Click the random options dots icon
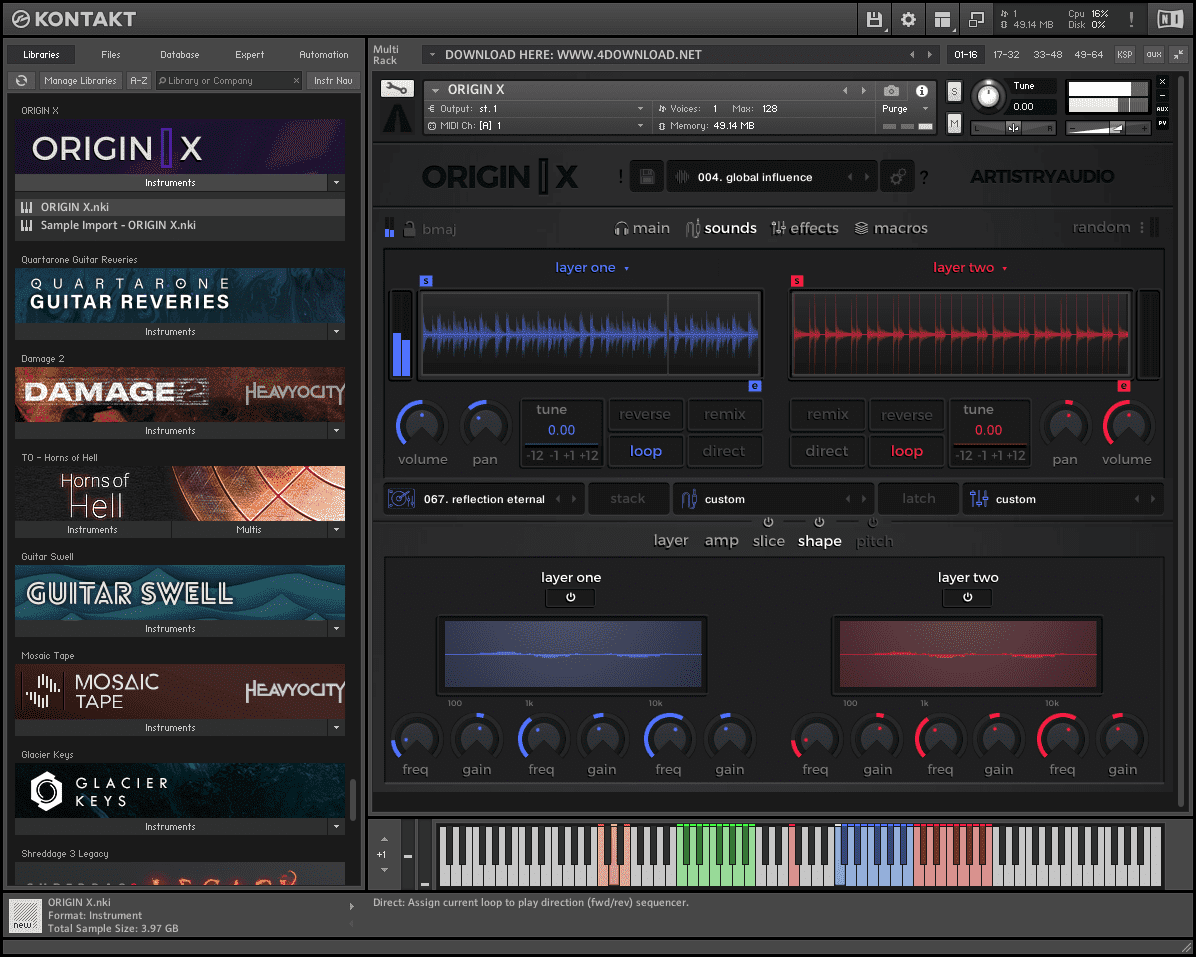Viewport: 1196px width, 957px height. pos(1142,227)
